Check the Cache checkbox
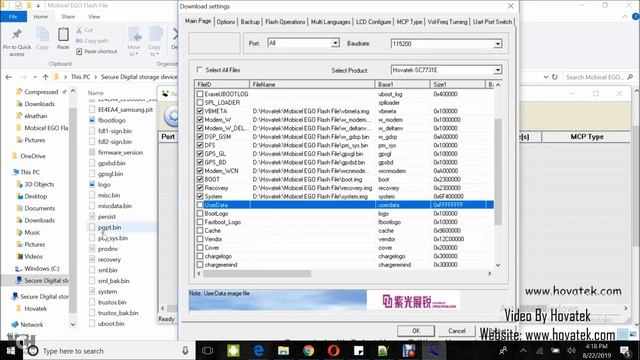640x360 pixels. pos(200,231)
